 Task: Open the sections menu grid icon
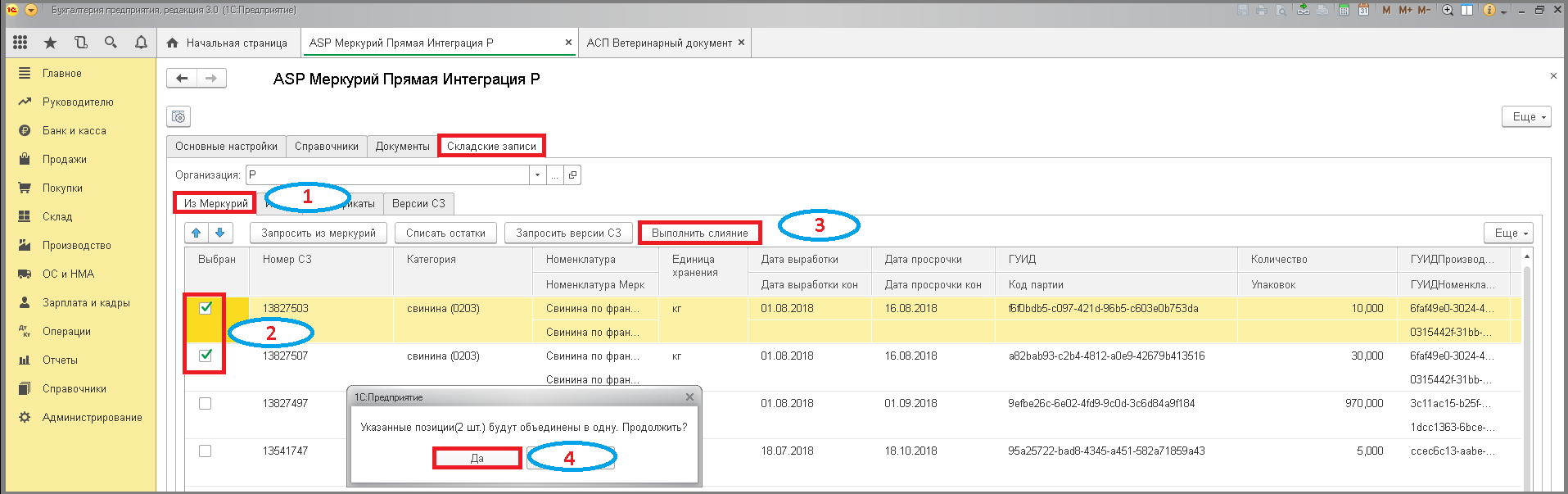point(20,43)
